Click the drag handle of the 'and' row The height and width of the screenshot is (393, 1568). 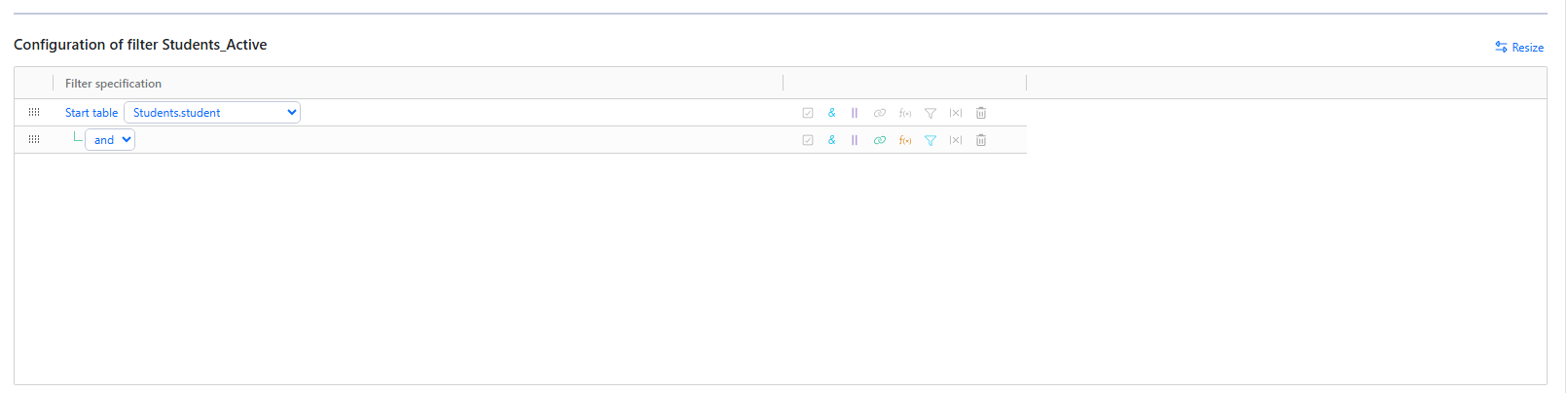pyautogui.click(x=34, y=140)
